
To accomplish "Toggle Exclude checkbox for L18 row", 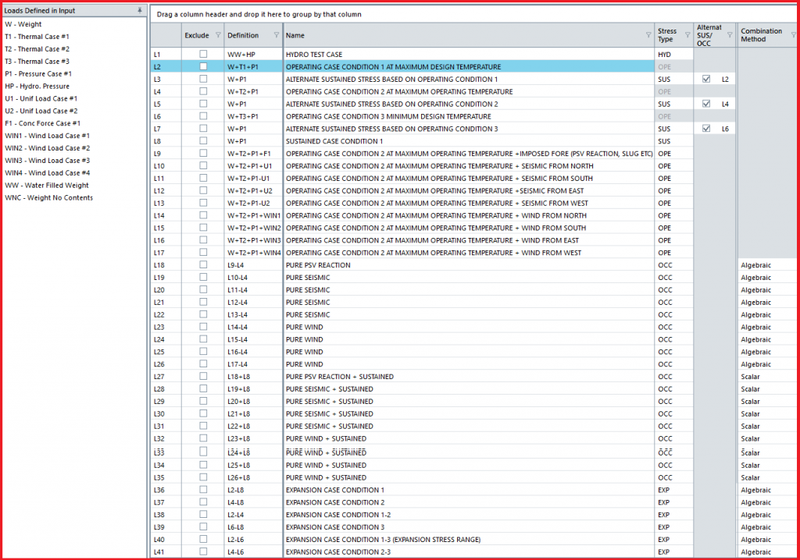I will tap(204, 265).
